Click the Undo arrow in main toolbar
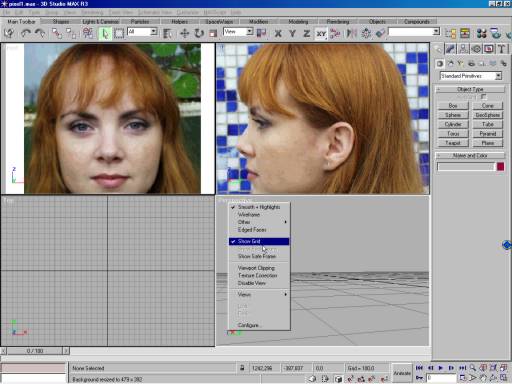512x384 pixels. (x=25, y=33)
